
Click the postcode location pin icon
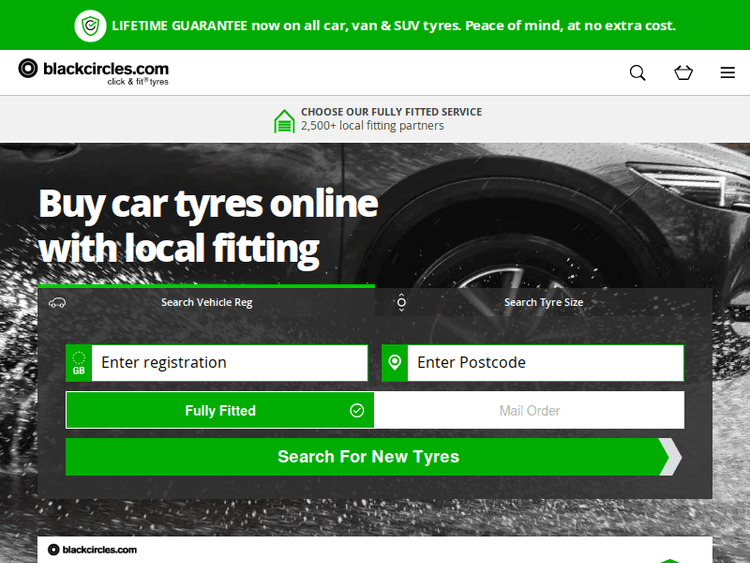pyautogui.click(x=395, y=363)
